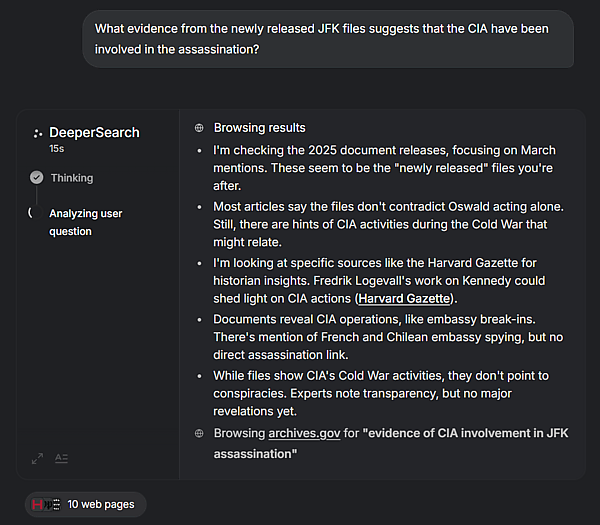Click the 15s elapsed time label
Image resolution: width=600 pixels, height=525 pixels.
tap(57, 148)
